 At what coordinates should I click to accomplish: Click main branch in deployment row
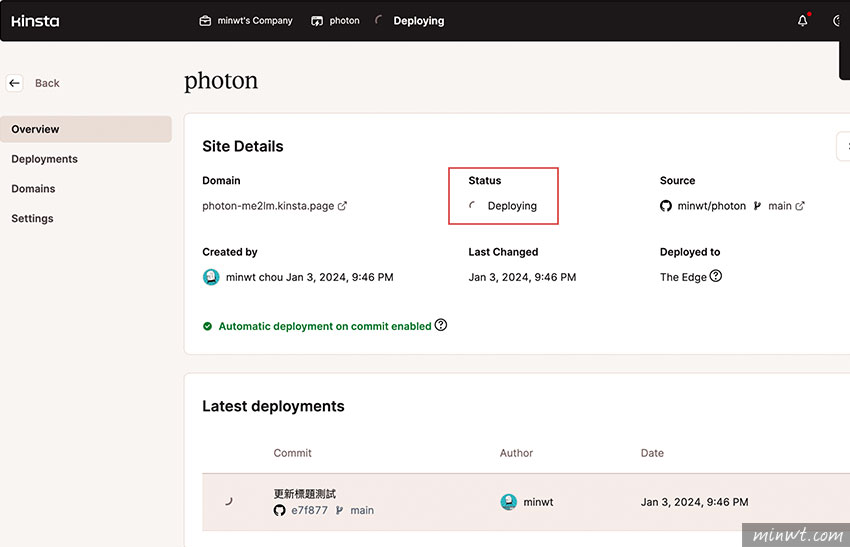coord(362,510)
